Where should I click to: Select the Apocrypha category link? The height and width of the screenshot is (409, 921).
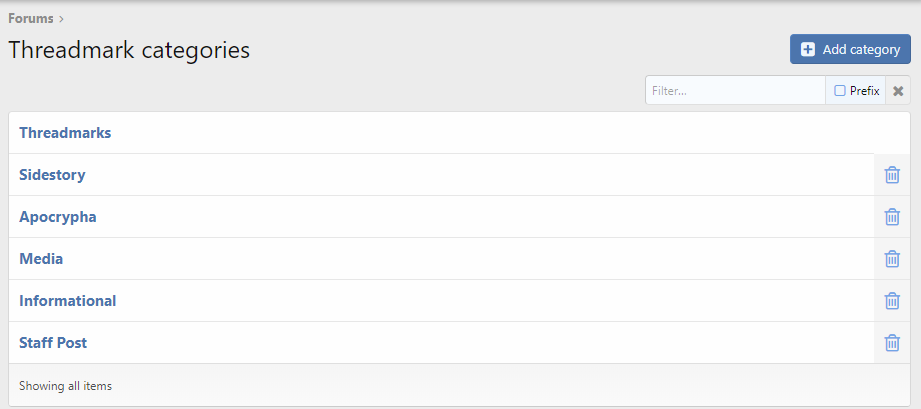click(x=58, y=217)
